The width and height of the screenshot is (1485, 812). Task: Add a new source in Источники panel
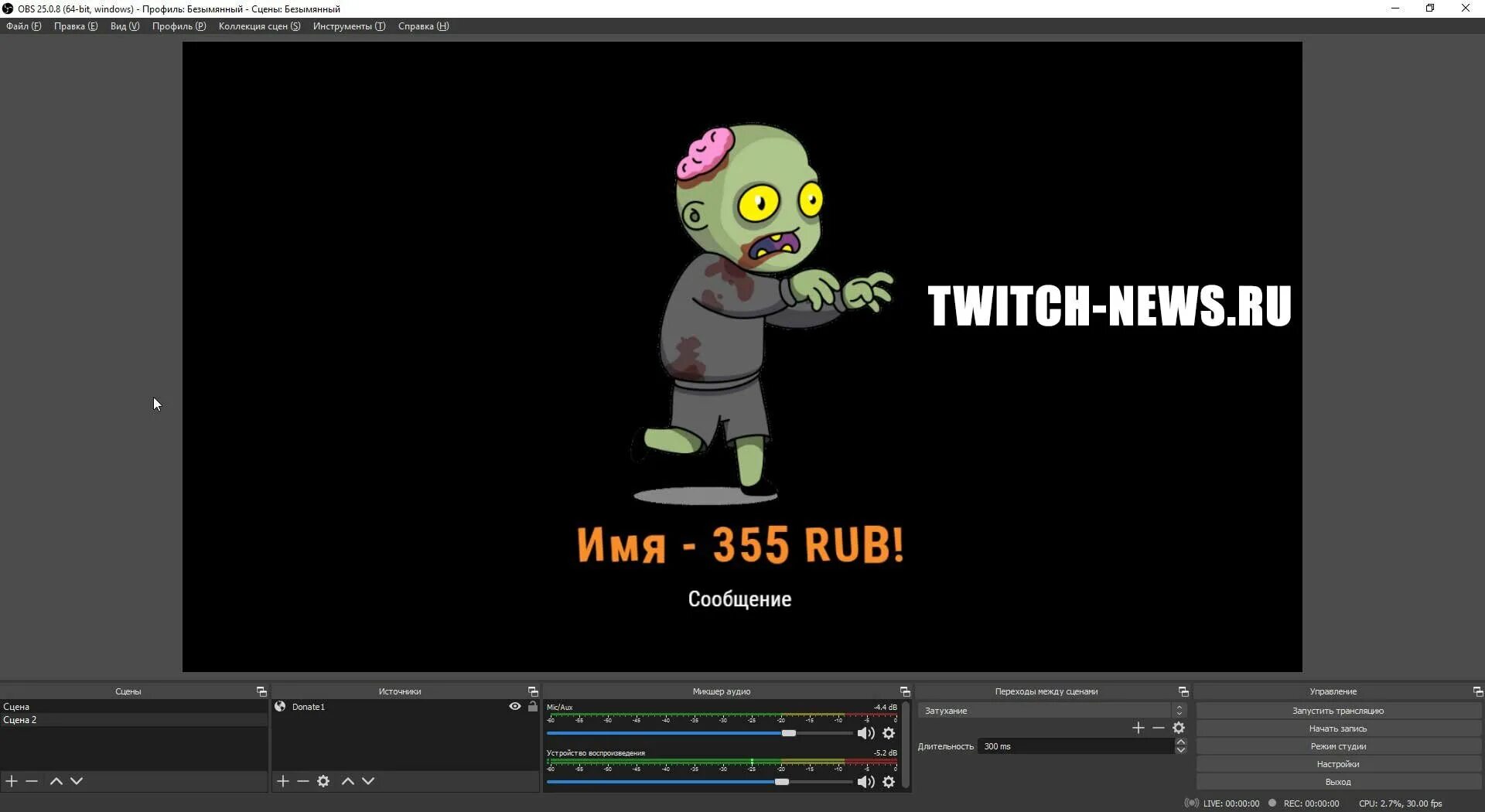[283, 781]
